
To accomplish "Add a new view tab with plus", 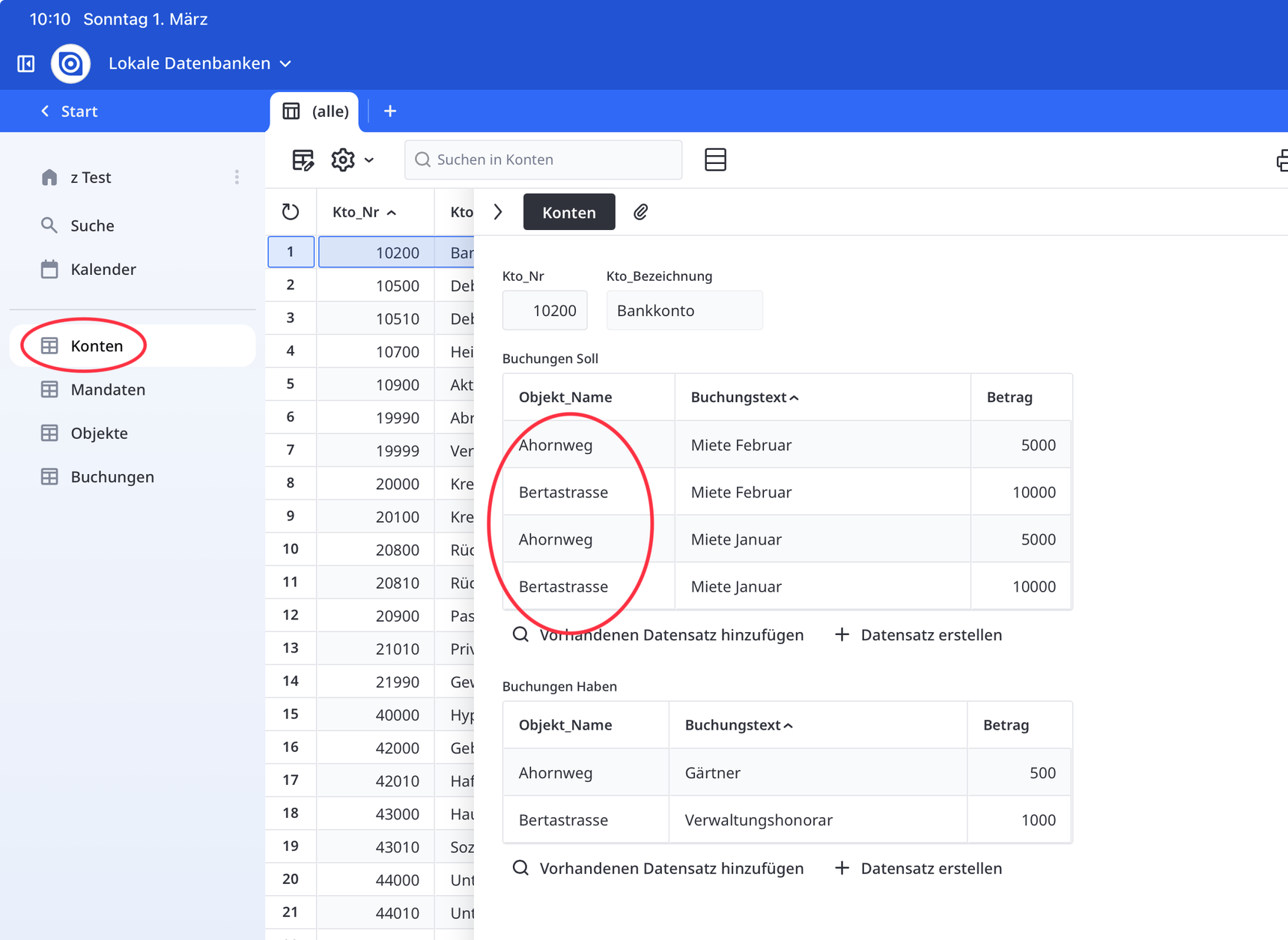I will [x=390, y=112].
